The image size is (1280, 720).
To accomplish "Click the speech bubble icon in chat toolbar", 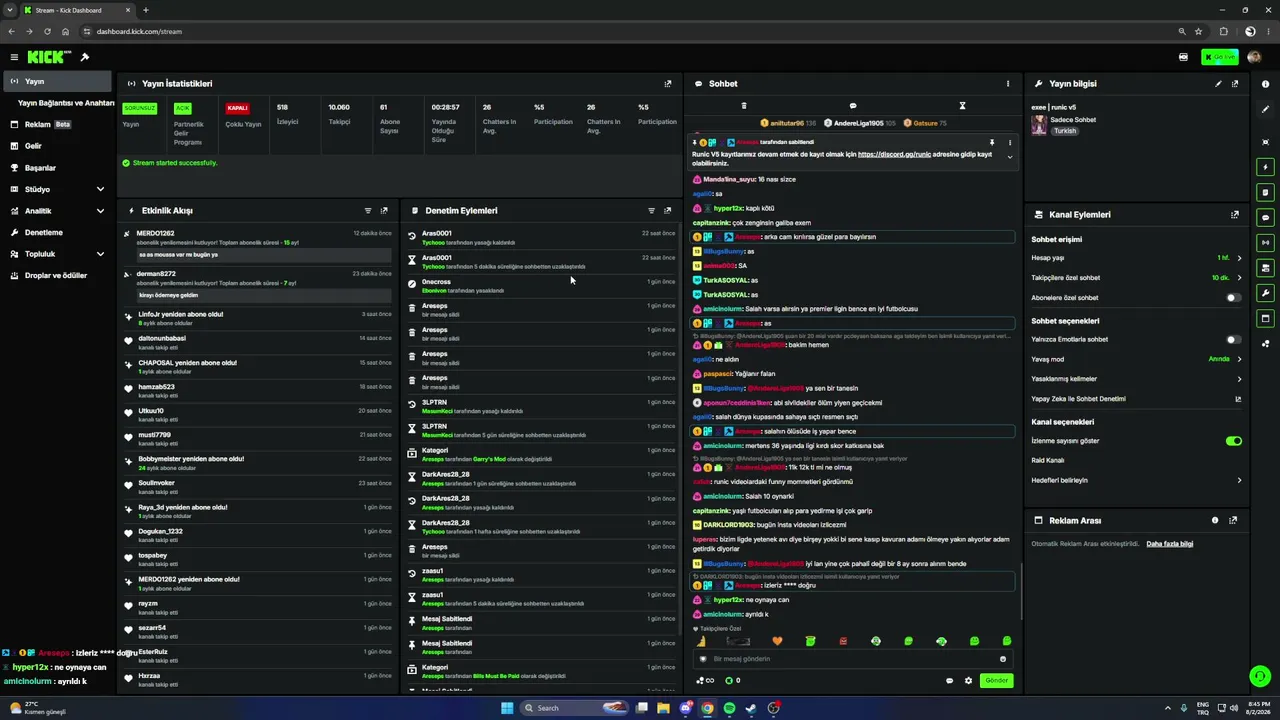I will [853, 105].
